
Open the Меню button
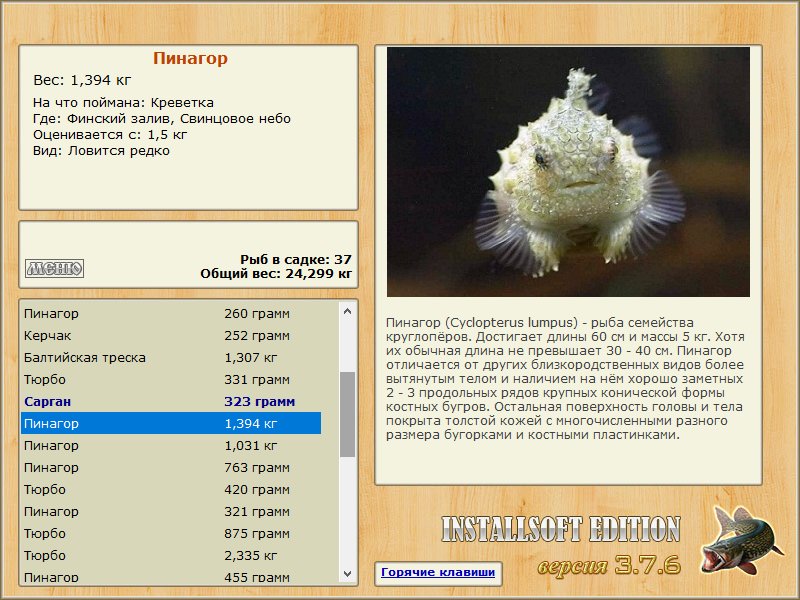coord(55,268)
